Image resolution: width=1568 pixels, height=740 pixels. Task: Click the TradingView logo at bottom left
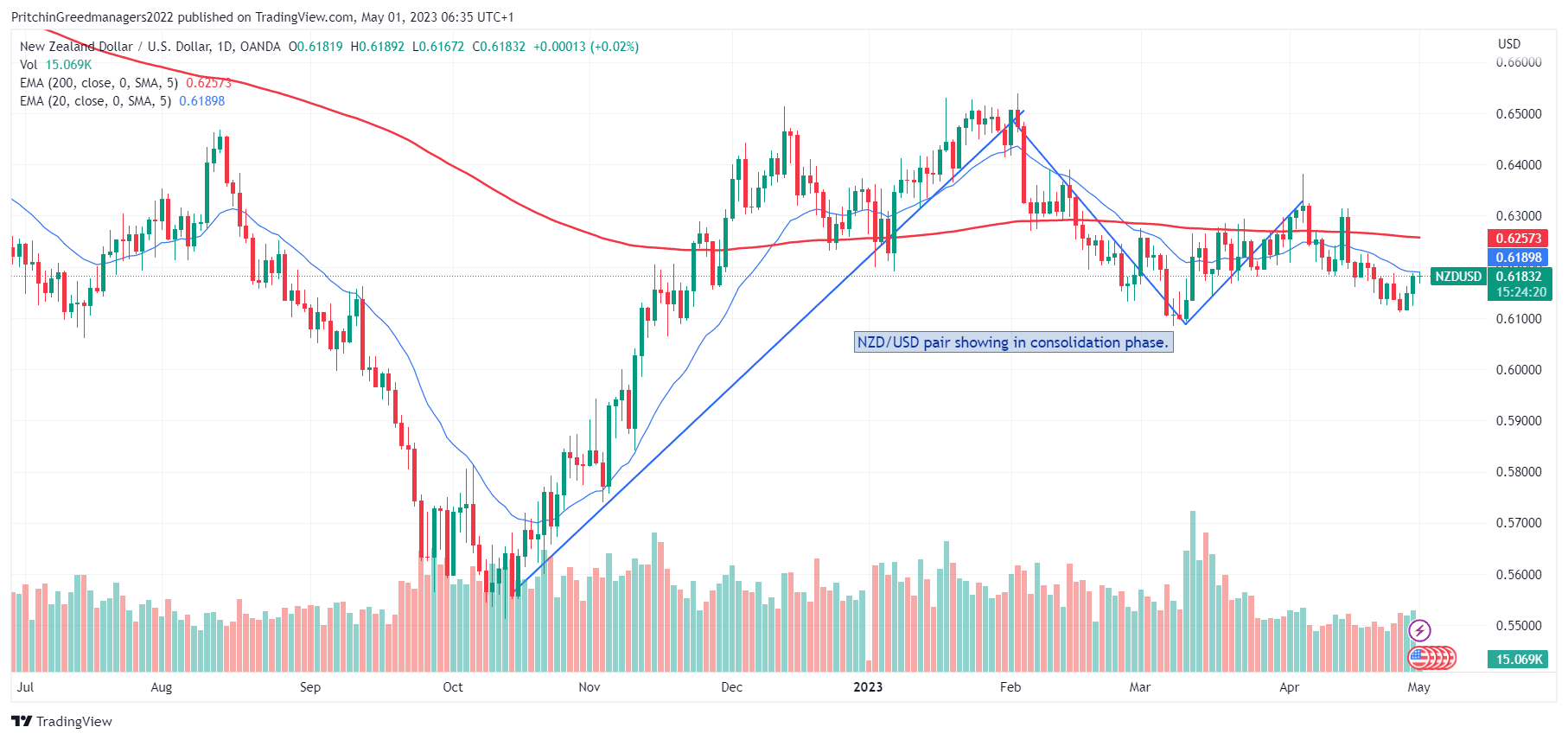(x=62, y=721)
